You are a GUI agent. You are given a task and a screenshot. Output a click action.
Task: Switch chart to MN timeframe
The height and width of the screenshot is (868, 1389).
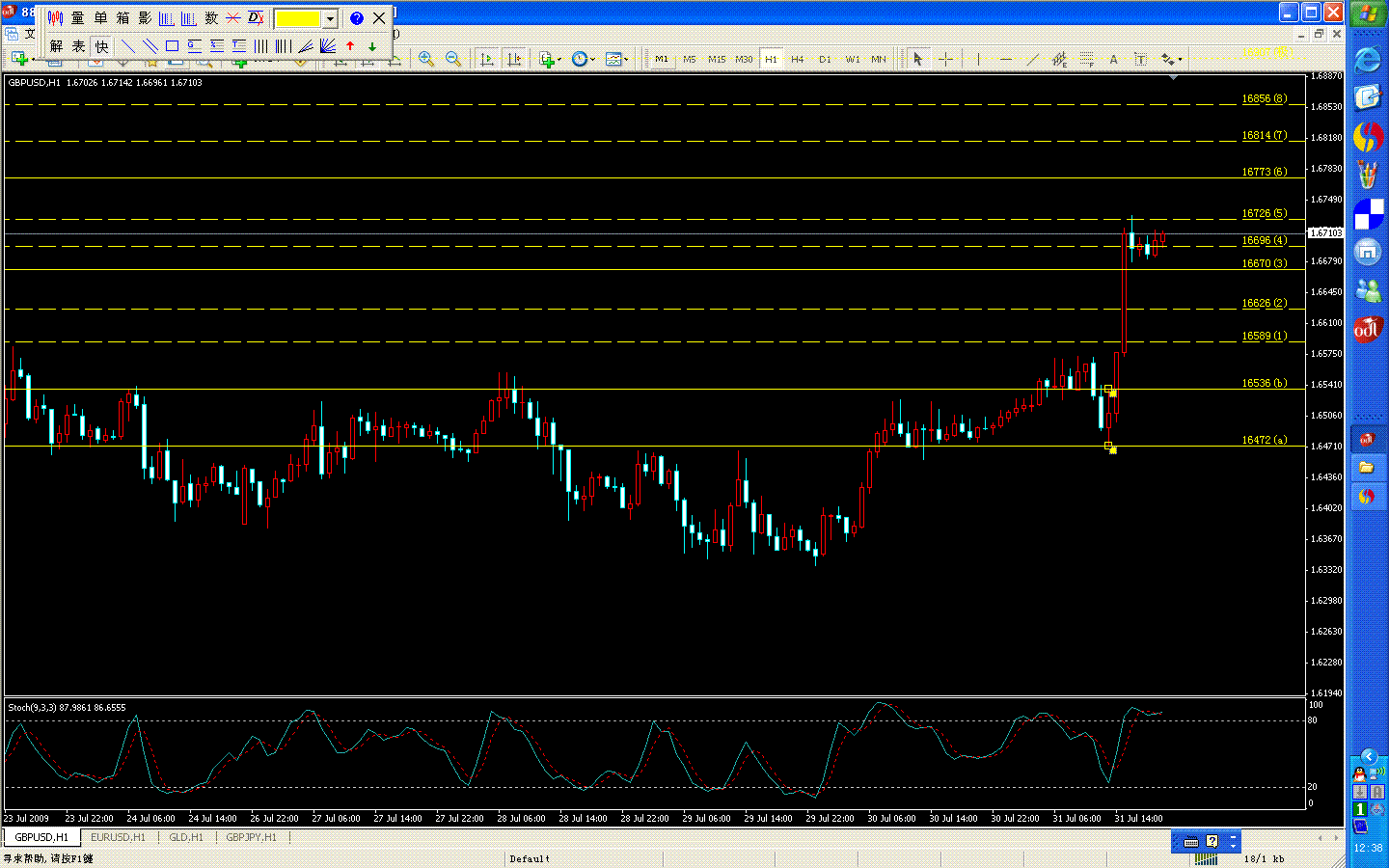pyautogui.click(x=879, y=59)
